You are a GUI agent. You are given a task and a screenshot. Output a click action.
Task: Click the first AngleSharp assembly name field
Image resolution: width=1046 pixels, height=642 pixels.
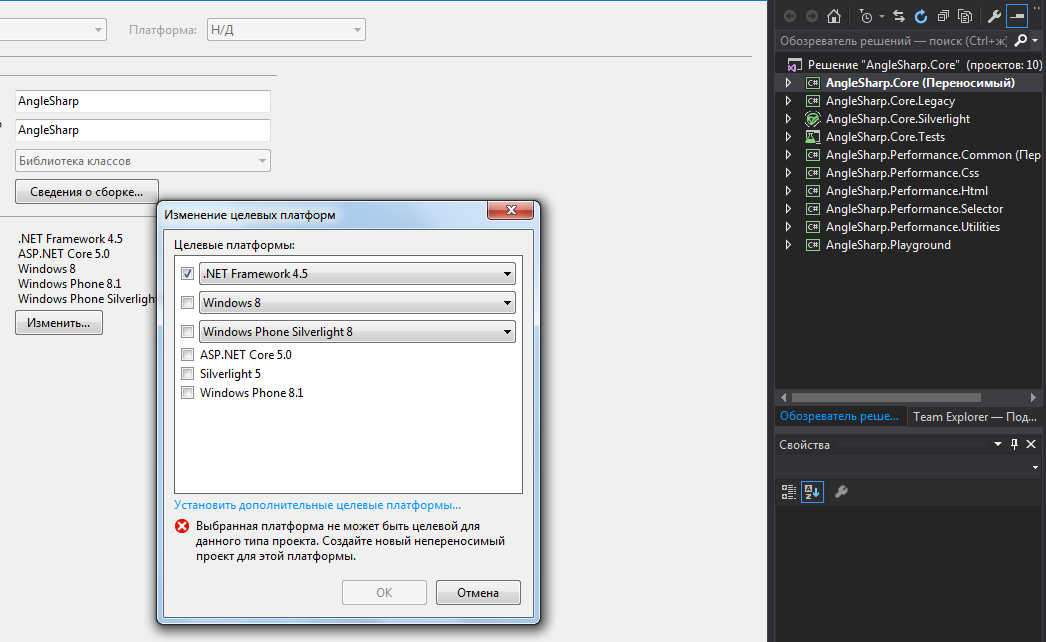[143, 101]
